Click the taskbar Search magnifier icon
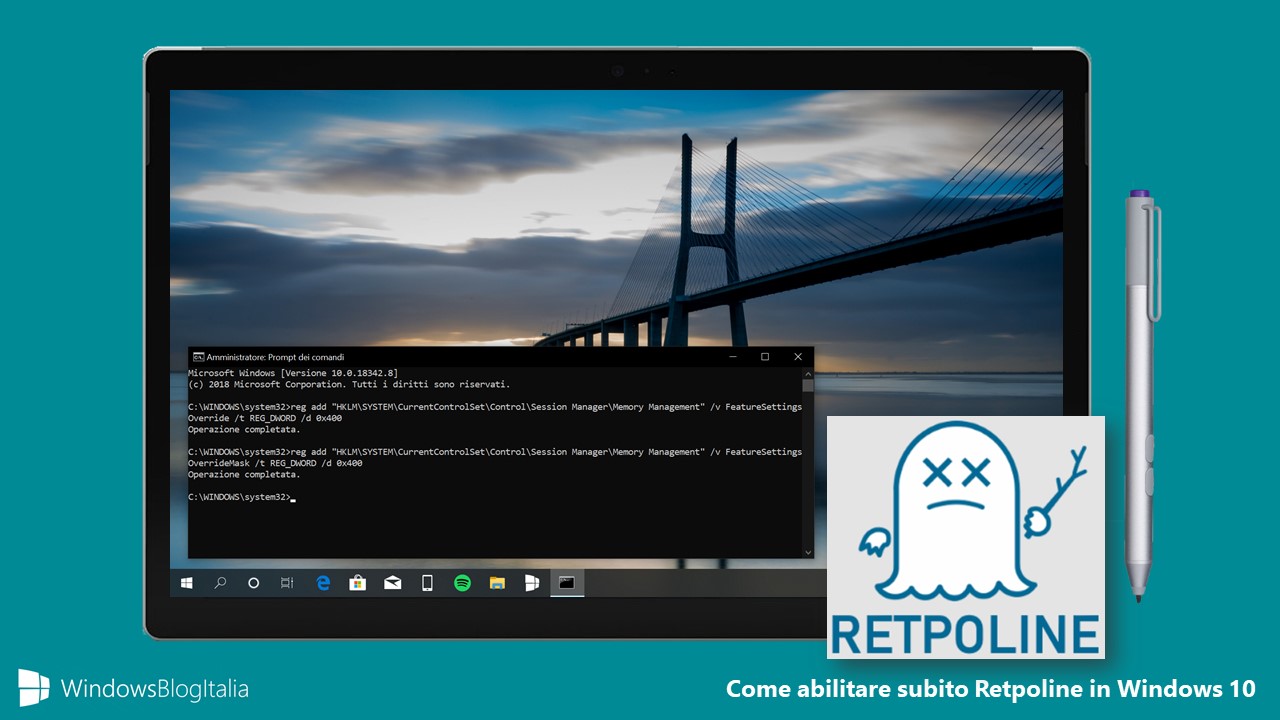The width and height of the screenshot is (1280, 720). 220,583
